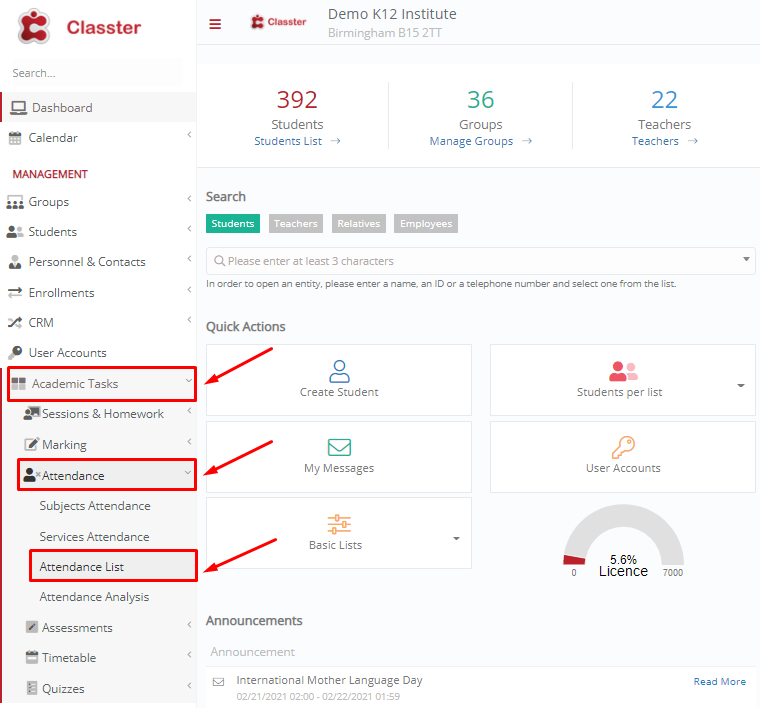Open the entity search dropdown arrow
The image size is (760, 708).
pyautogui.click(x=746, y=259)
